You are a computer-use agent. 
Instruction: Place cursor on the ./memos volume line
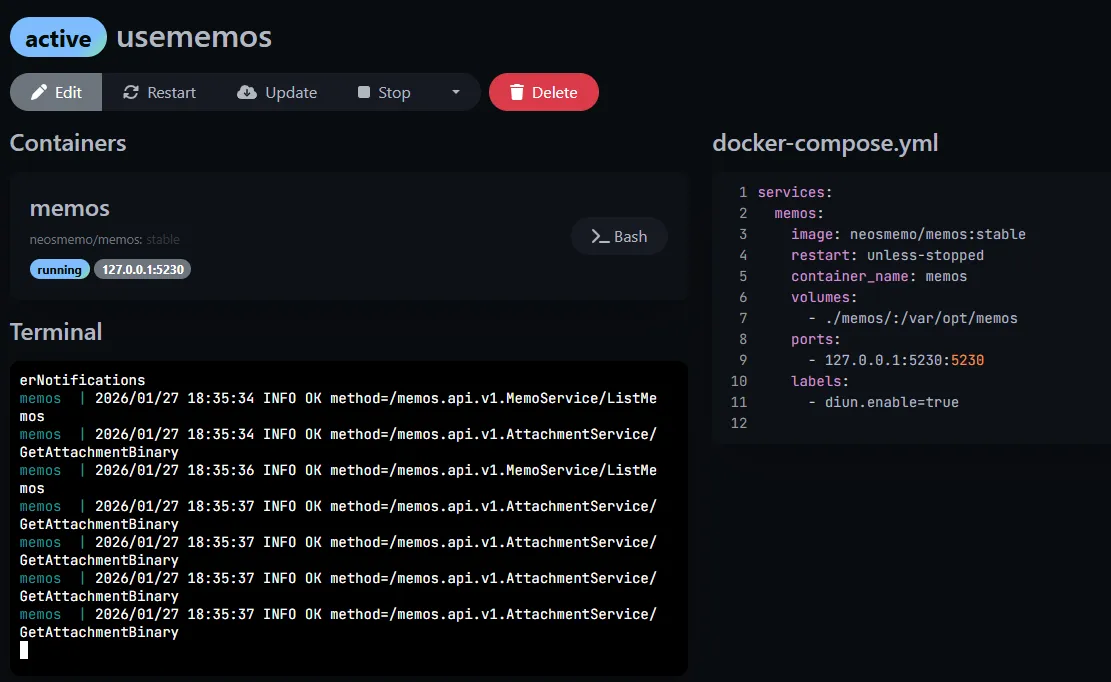pos(920,318)
